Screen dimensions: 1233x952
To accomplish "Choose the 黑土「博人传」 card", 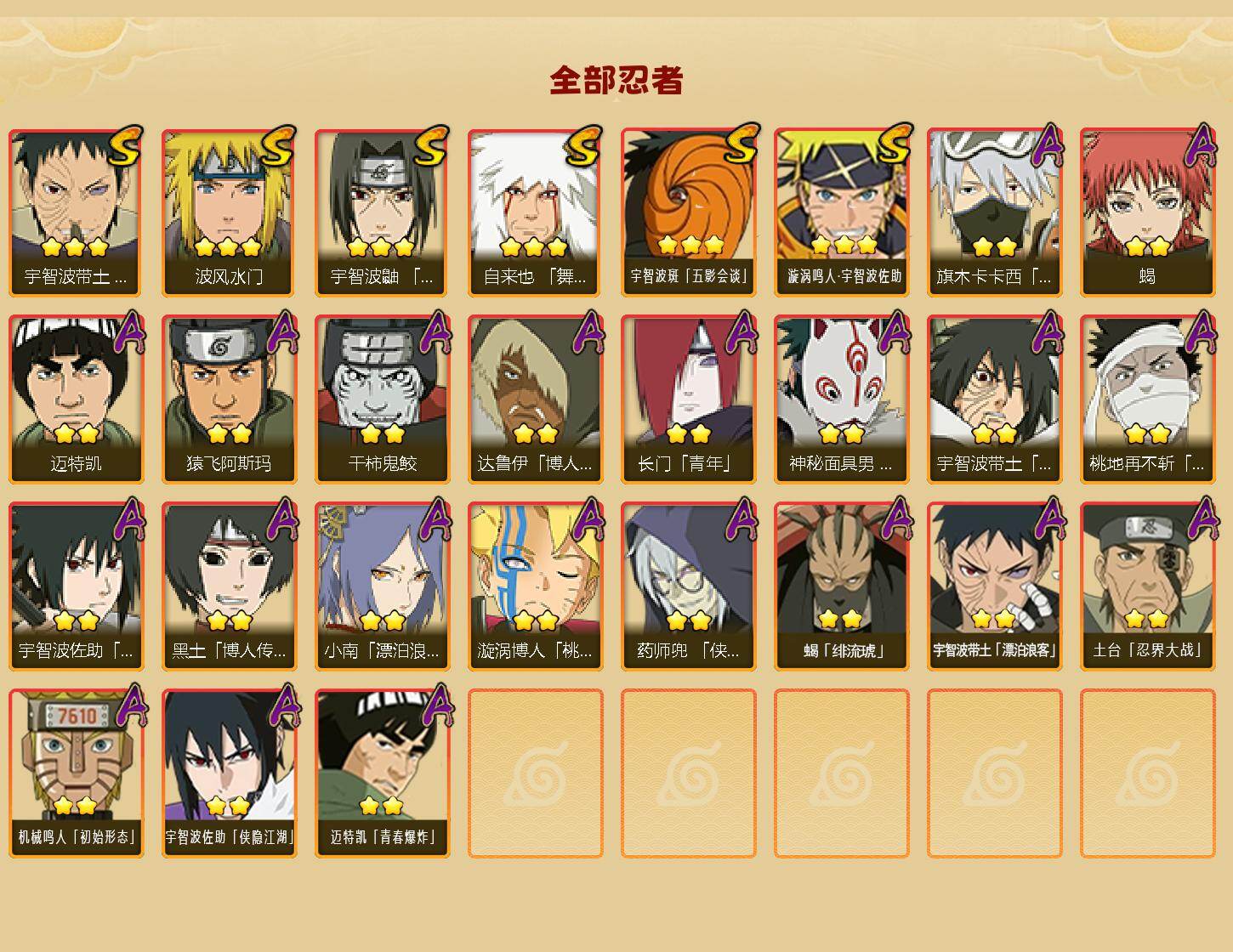I will pyautogui.click(x=229, y=586).
